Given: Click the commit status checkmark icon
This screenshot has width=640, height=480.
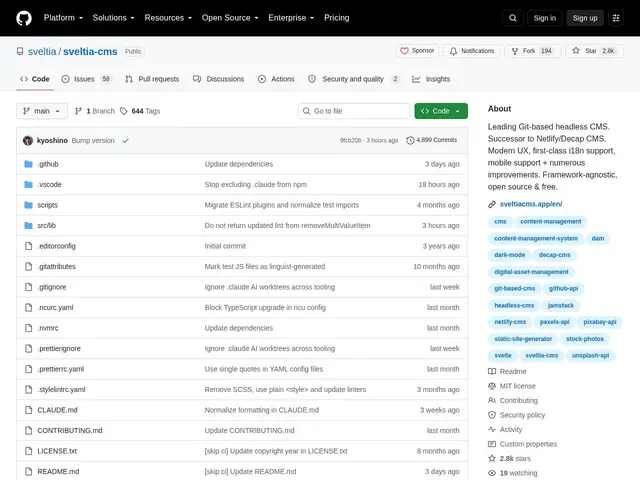Looking at the screenshot, I should coord(125,140).
